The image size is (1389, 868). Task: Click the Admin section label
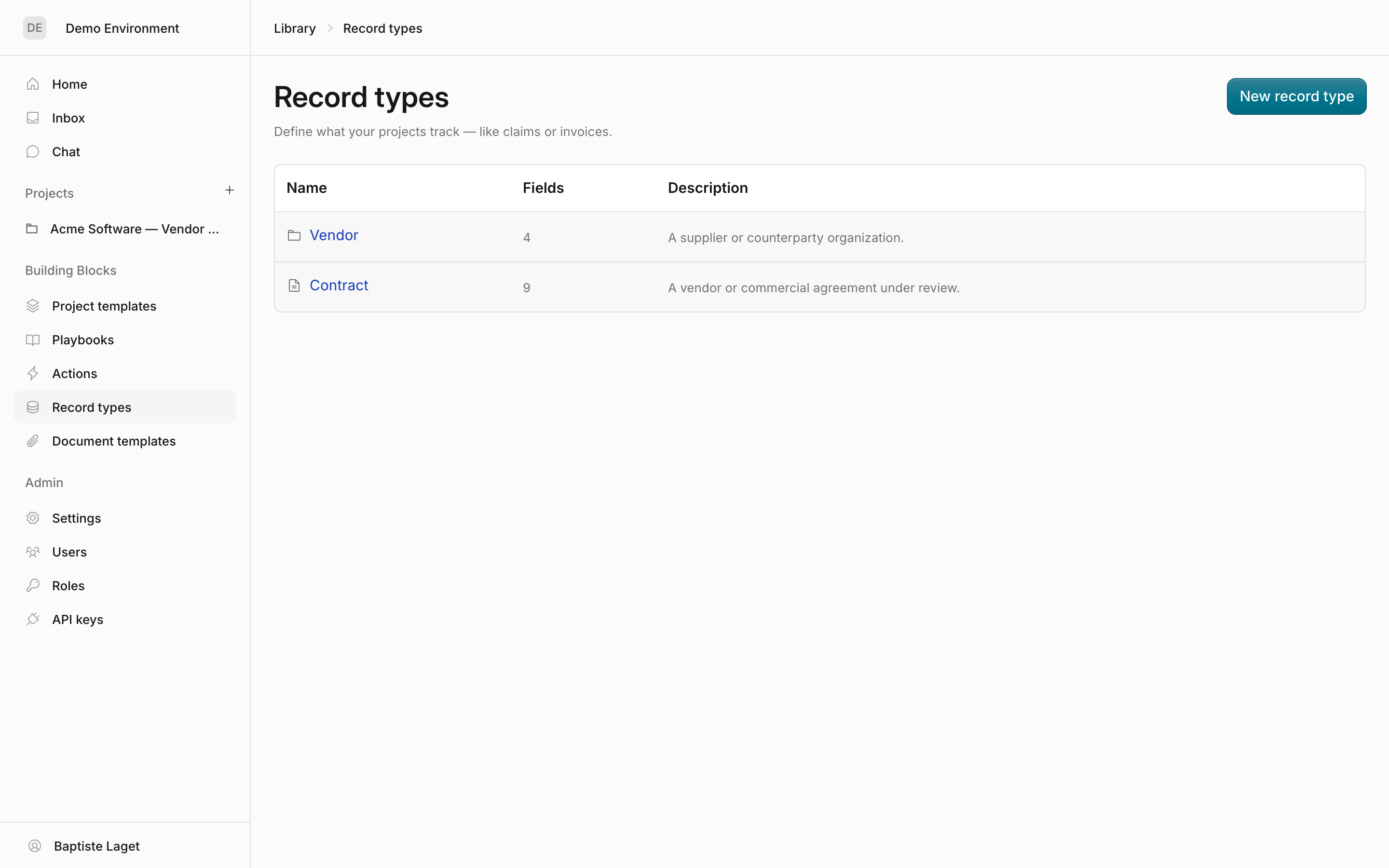(44, 483)
